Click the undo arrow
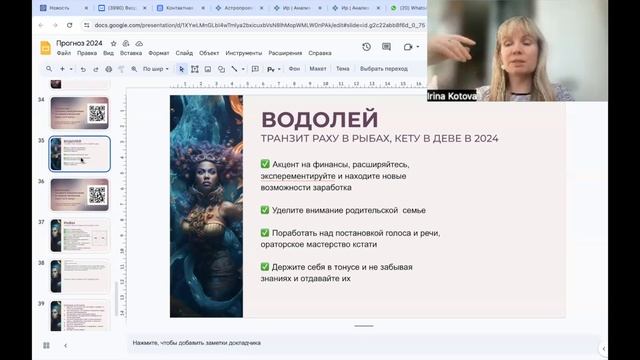 click(83, 69)
